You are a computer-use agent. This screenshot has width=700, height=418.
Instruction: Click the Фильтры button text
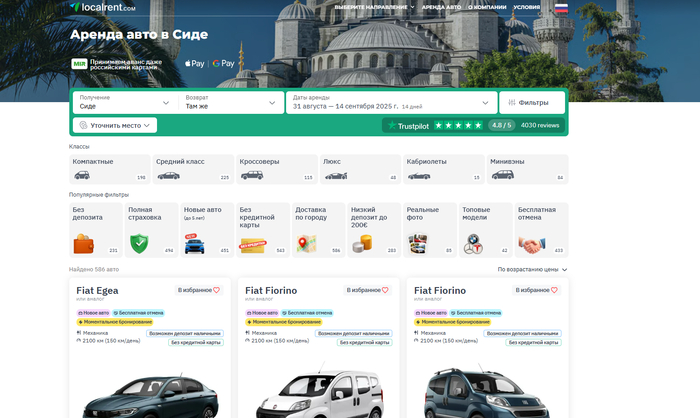point(533,103)
